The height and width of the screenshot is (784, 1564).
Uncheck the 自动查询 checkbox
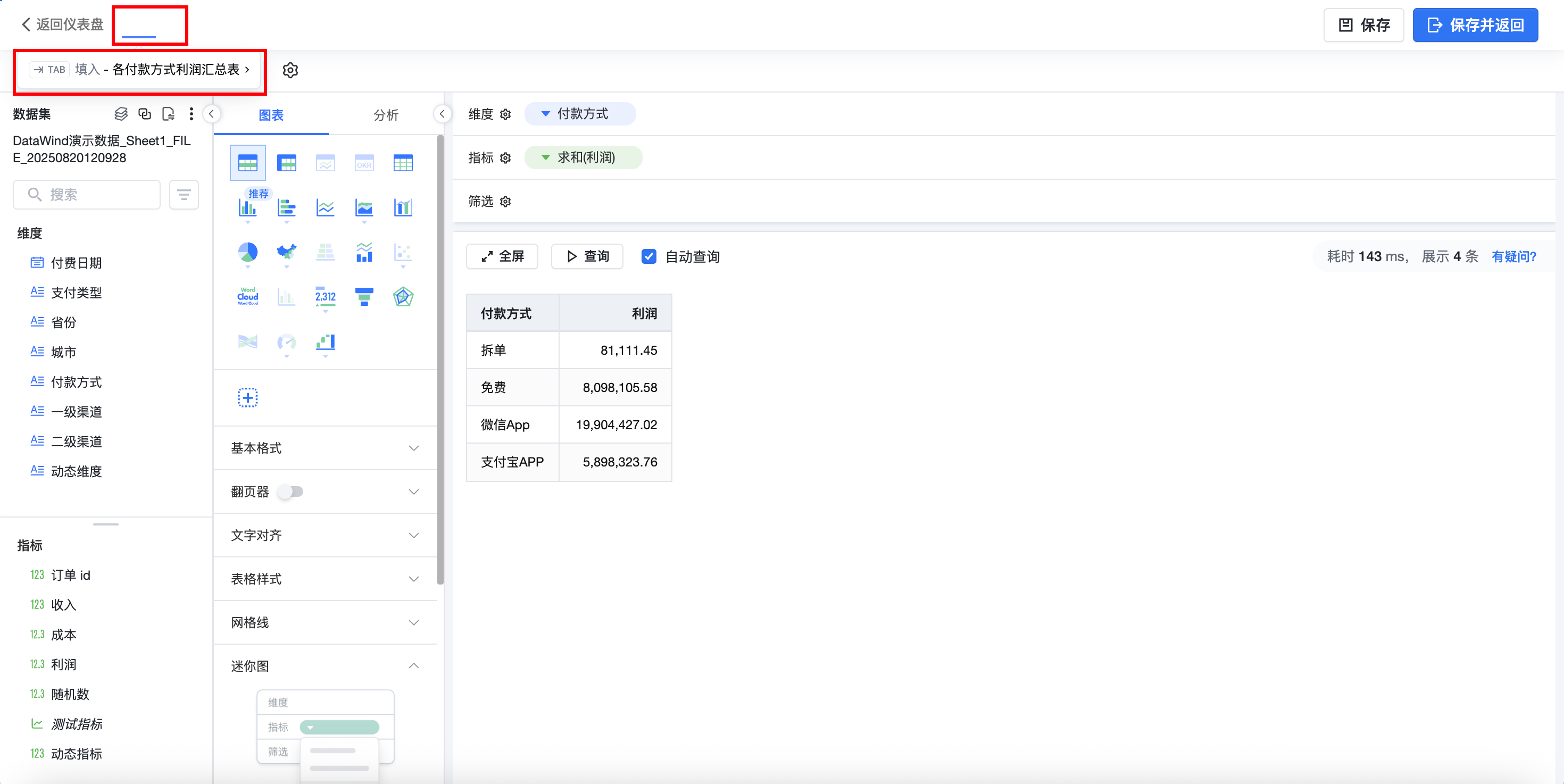(648, 257)
